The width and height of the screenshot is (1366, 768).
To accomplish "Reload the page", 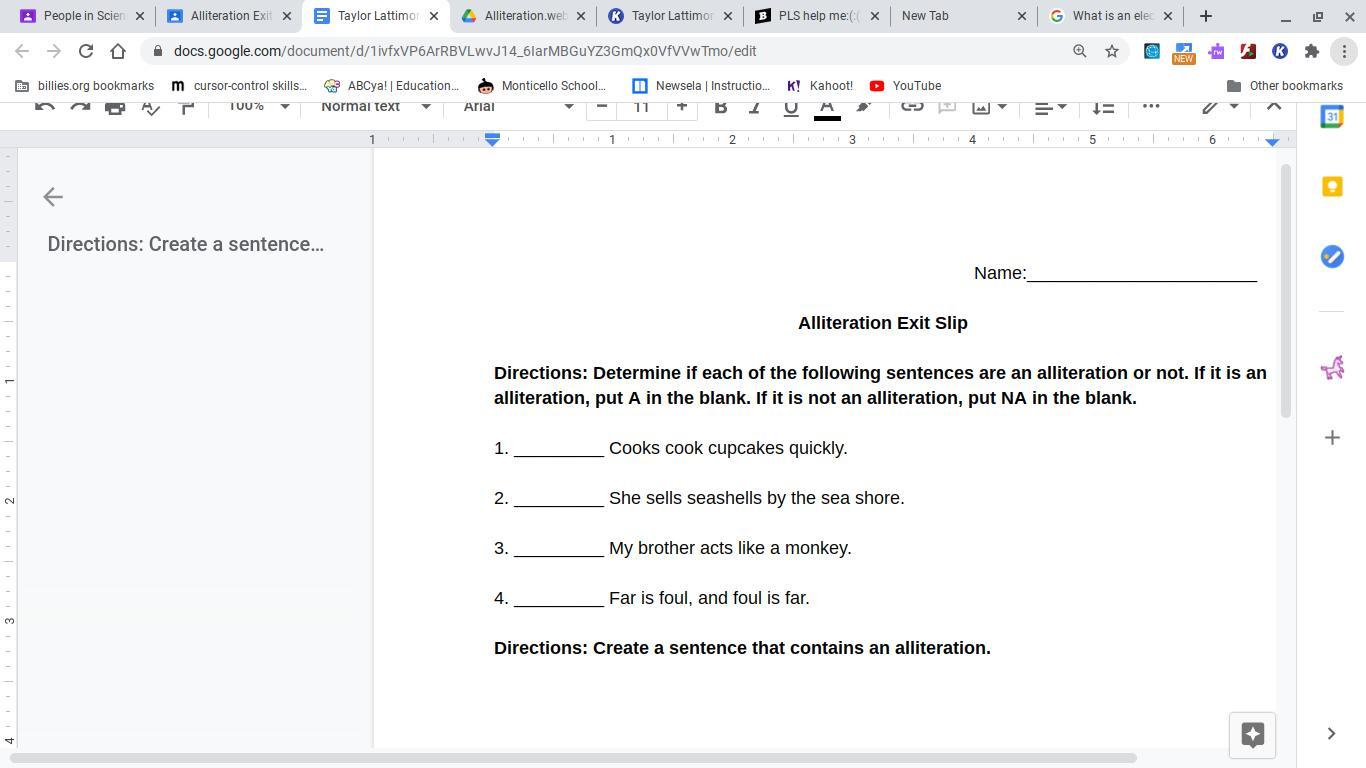I will (86, 51).
